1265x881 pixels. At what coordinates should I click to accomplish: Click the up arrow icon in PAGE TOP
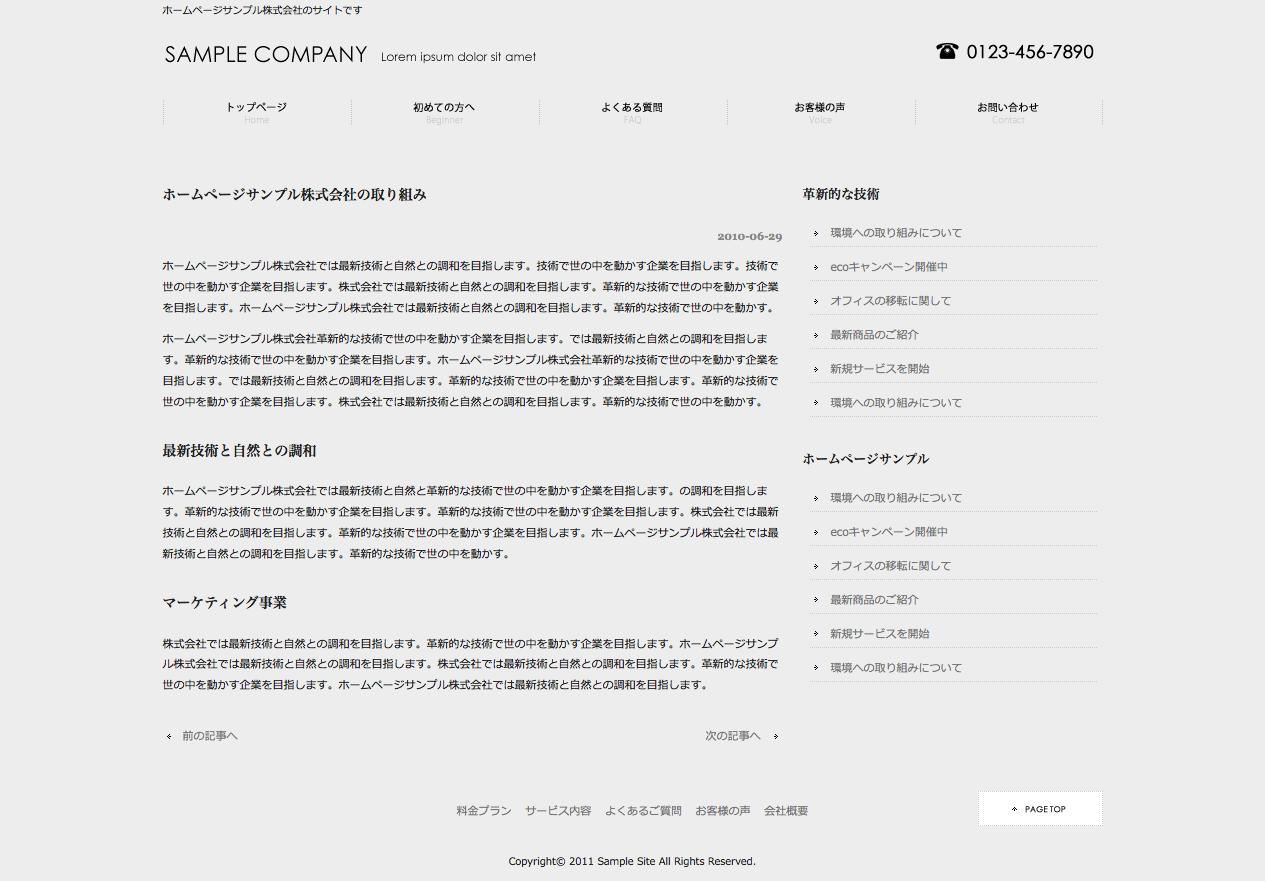click(1014, 809)
